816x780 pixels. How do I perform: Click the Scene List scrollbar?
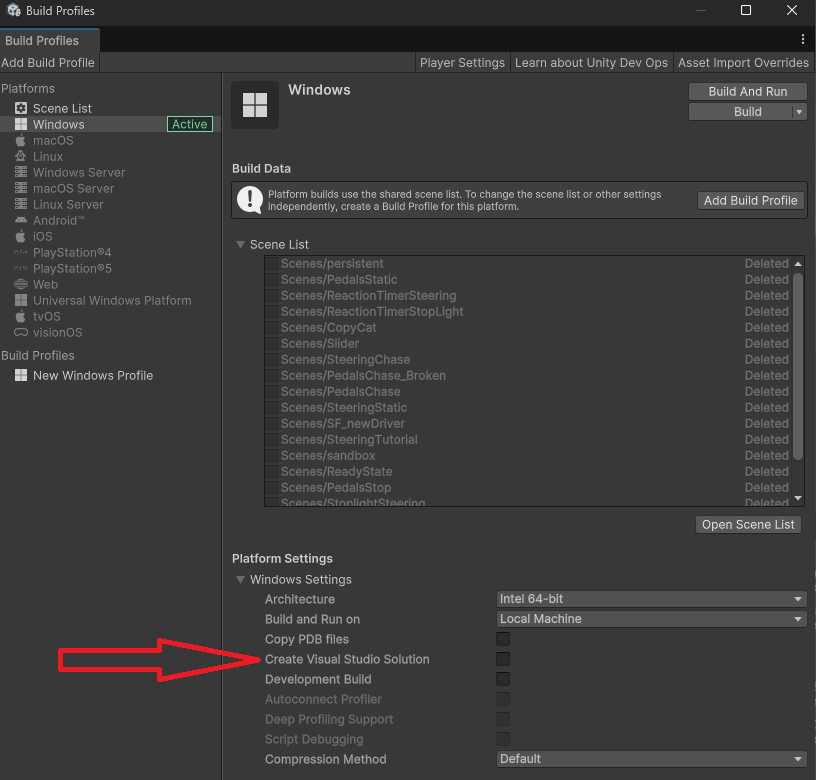798,380
